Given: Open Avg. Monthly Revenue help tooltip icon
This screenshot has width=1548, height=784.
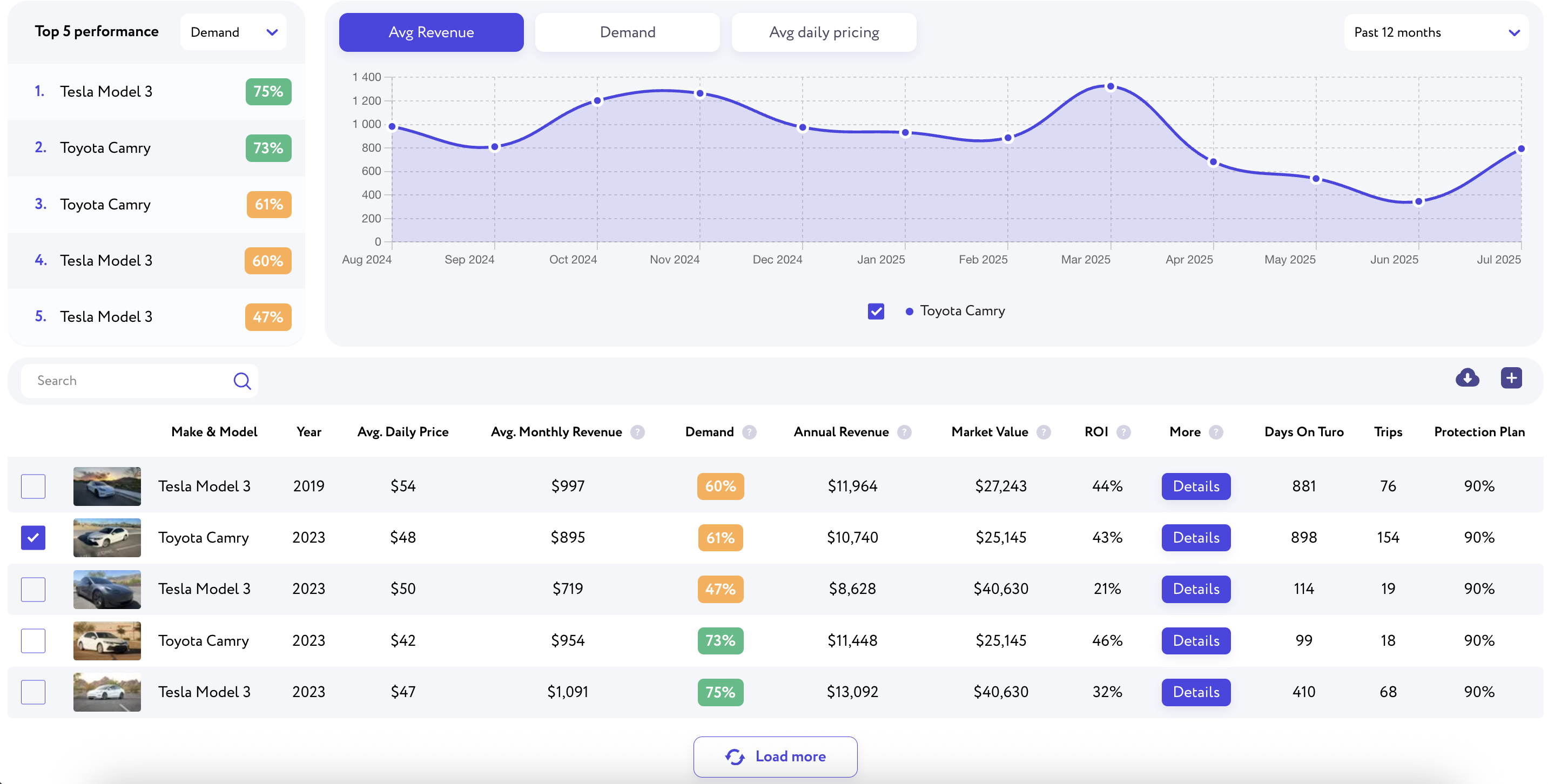Looking at the screenshot, I should pos(637,432).
